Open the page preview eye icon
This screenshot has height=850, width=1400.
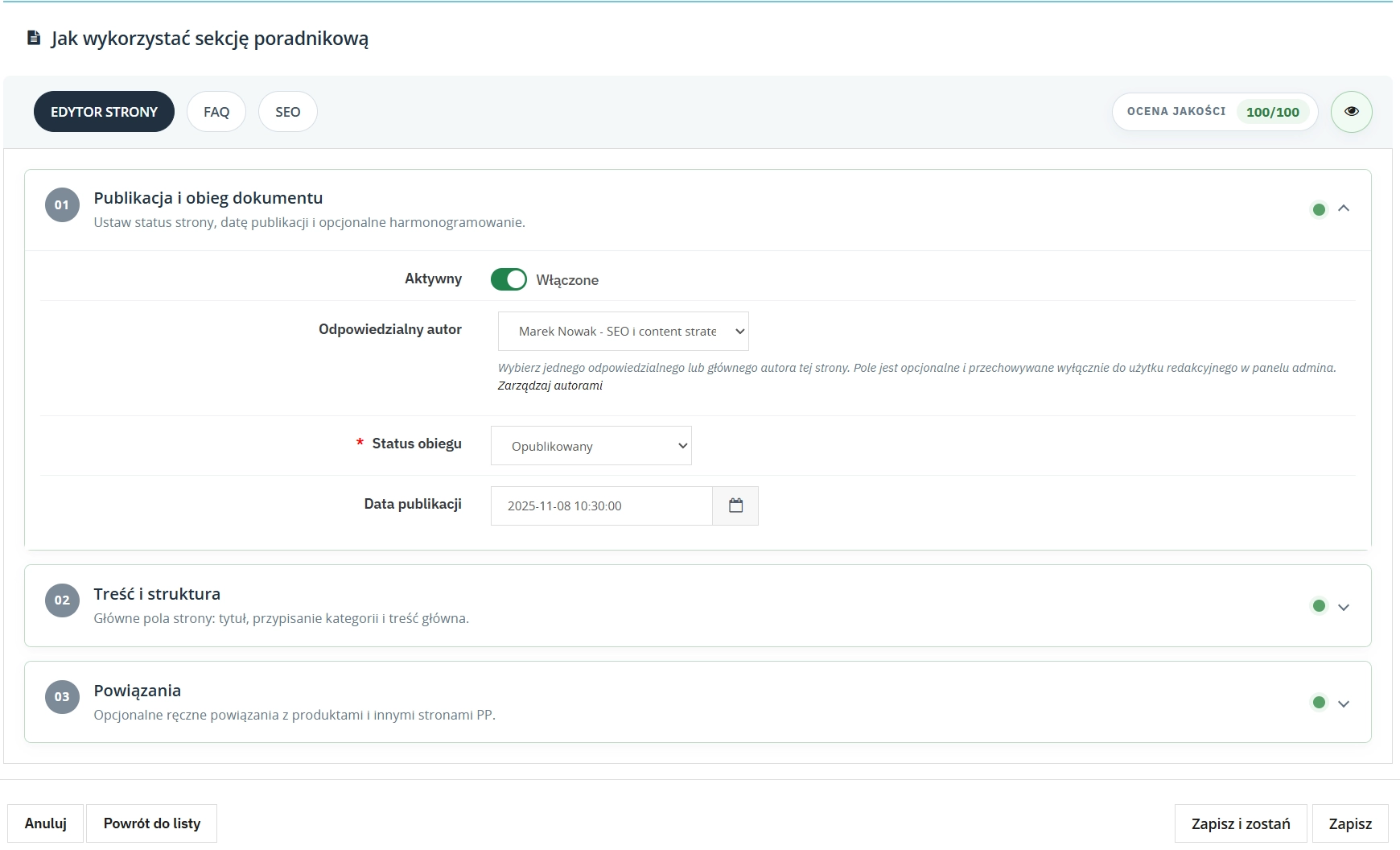tap(1352, 111)
